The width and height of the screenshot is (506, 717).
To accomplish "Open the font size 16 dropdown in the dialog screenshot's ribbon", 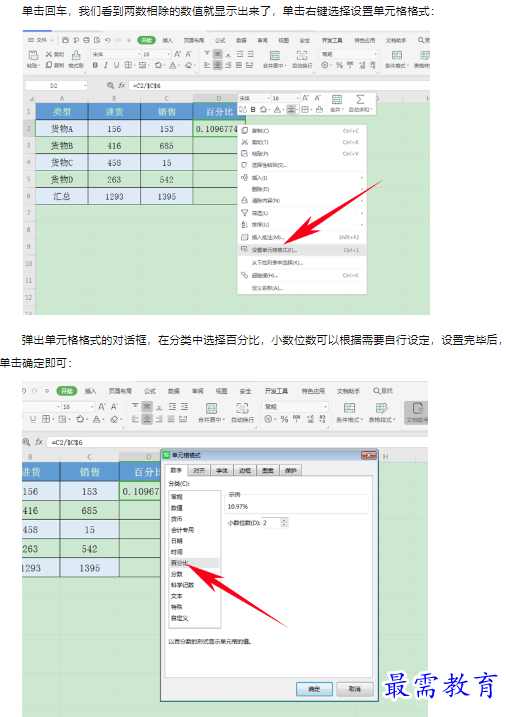I will pyautogui.click(x=91, y=407).
